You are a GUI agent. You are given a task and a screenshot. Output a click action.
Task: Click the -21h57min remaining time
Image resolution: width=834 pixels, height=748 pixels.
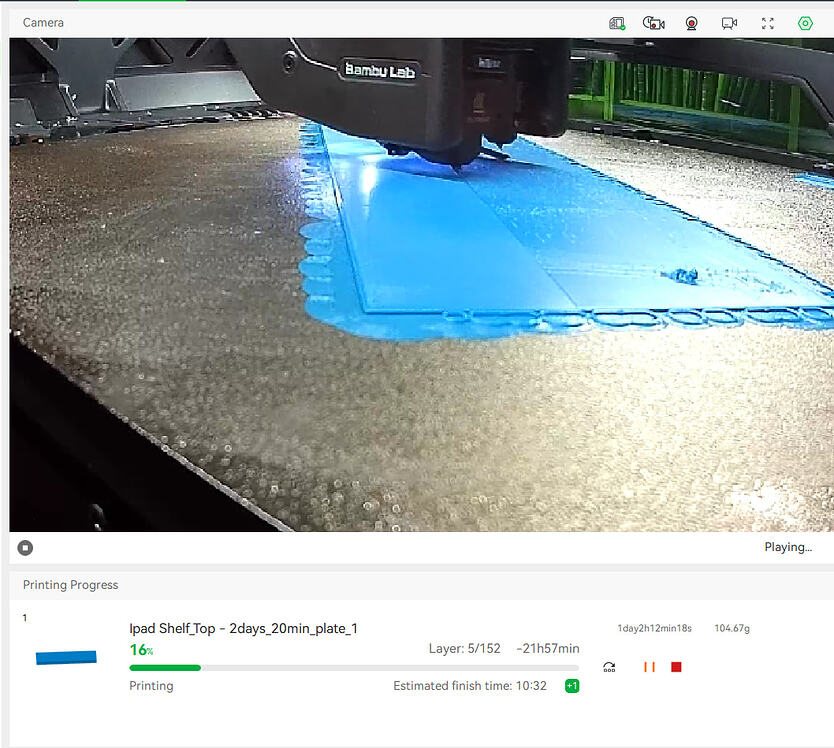[548, 649]
